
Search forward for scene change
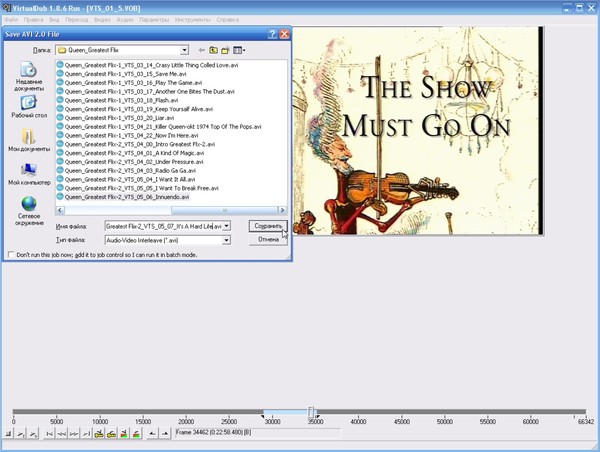[x=136, y=434]
